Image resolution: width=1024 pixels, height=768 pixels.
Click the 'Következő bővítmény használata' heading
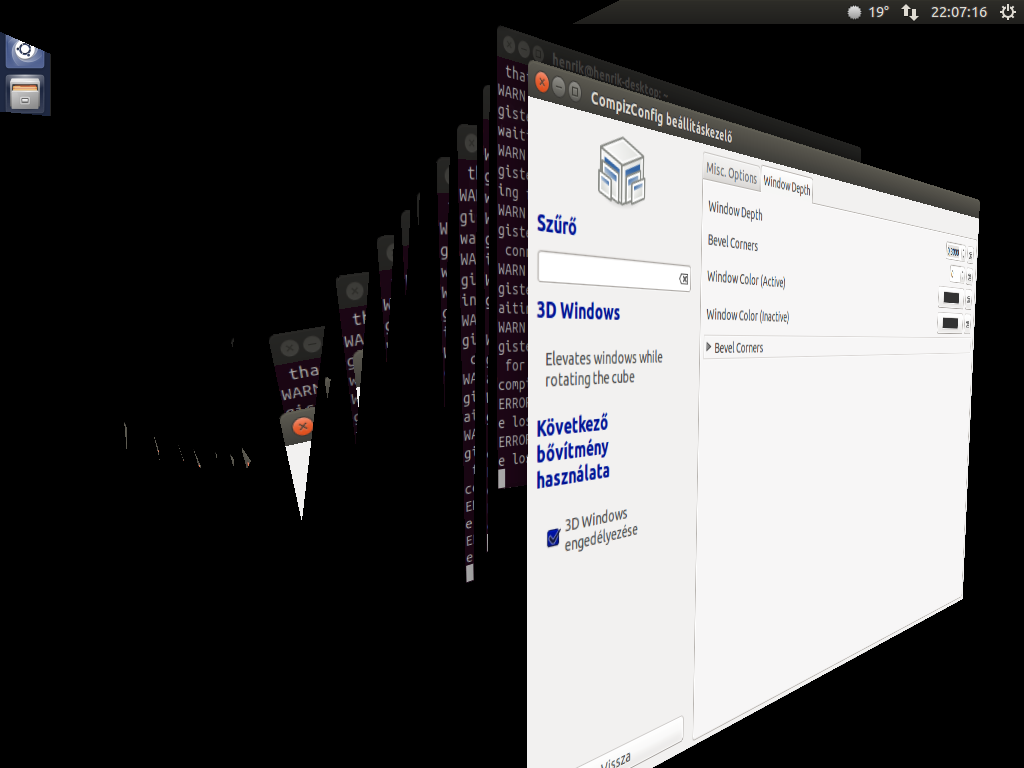click(573, 451)
